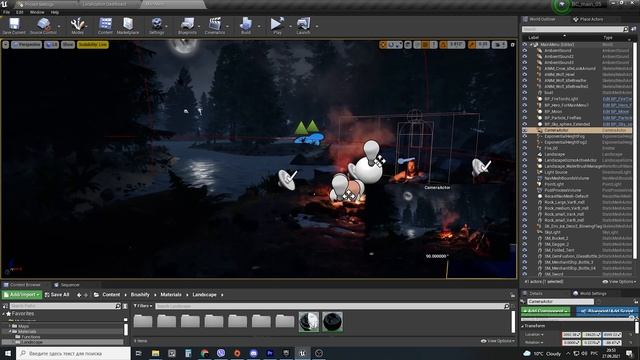640x360 pixels.
Task: Open the Location type dropdown in Transform
Action: coord(534,335)
